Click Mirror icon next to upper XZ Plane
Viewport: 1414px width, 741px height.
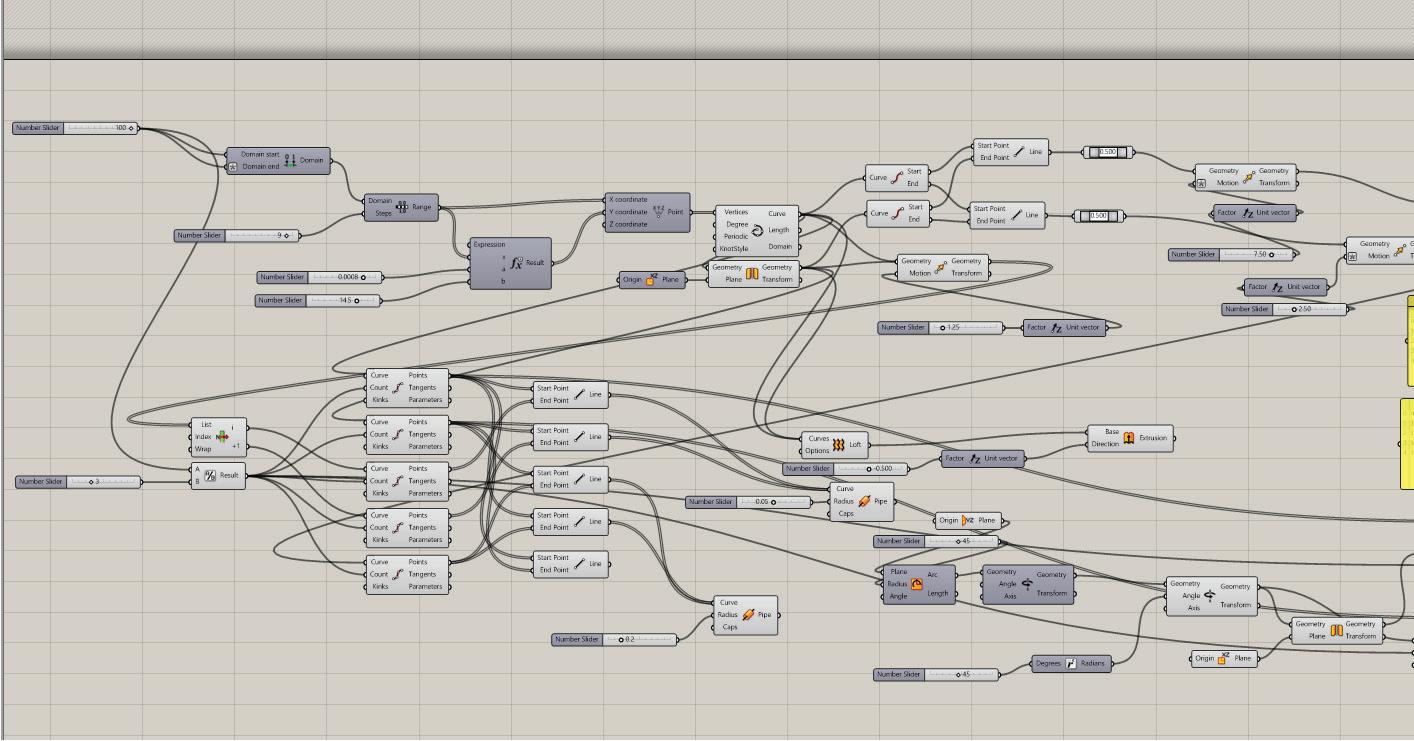coord(752,273)
